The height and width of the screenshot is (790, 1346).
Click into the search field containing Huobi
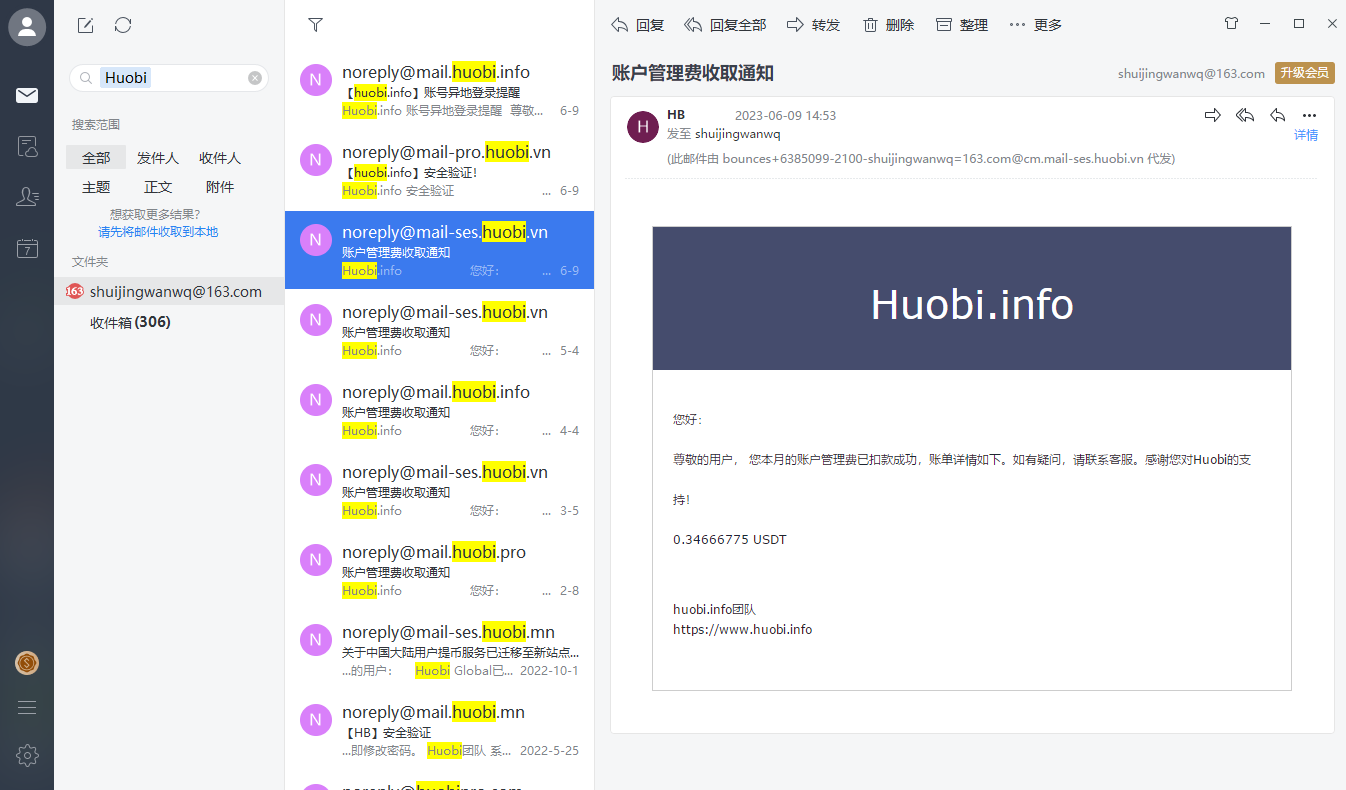tap(168, 78)
